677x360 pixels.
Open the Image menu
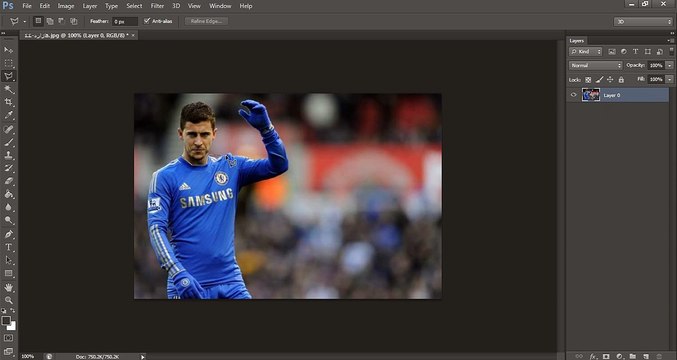66,6
